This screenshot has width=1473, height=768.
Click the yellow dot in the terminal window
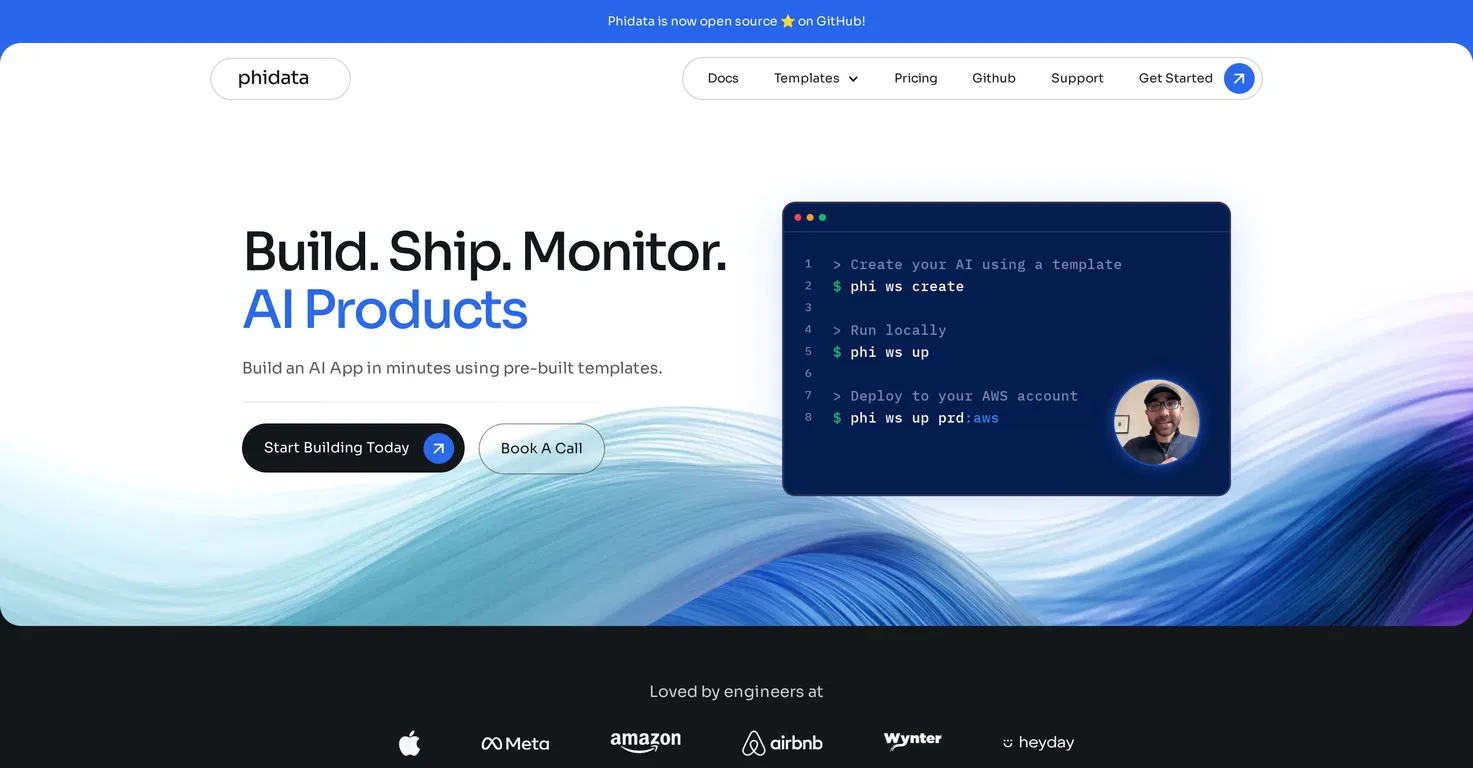(x=810, y=217)
